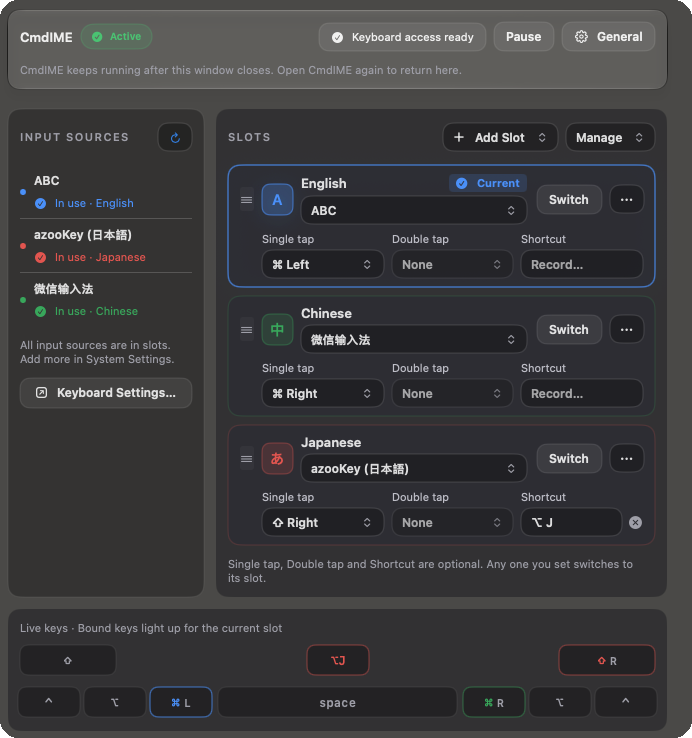Open Japanese slot azooKey source dropdown
The width and height of the screenshot is (692, 738).
(414, 468)
